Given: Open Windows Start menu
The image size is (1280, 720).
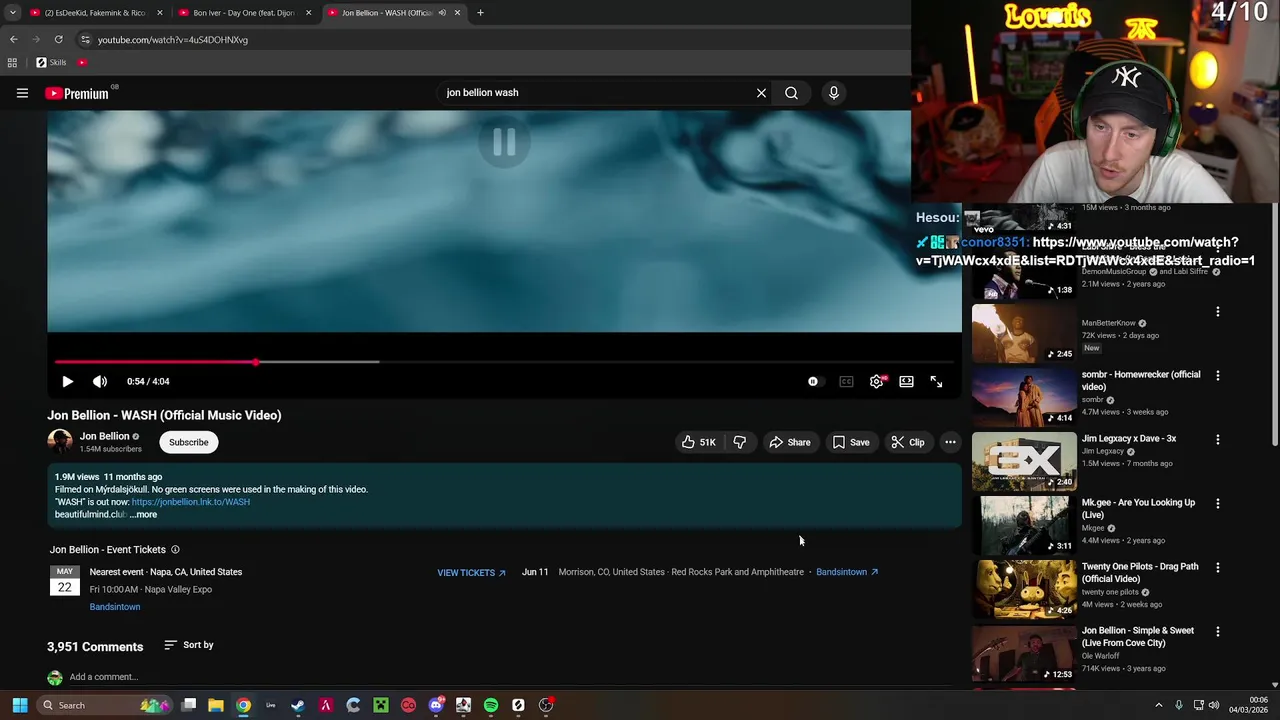Looking at the screenshot, I should coord(20,705).
